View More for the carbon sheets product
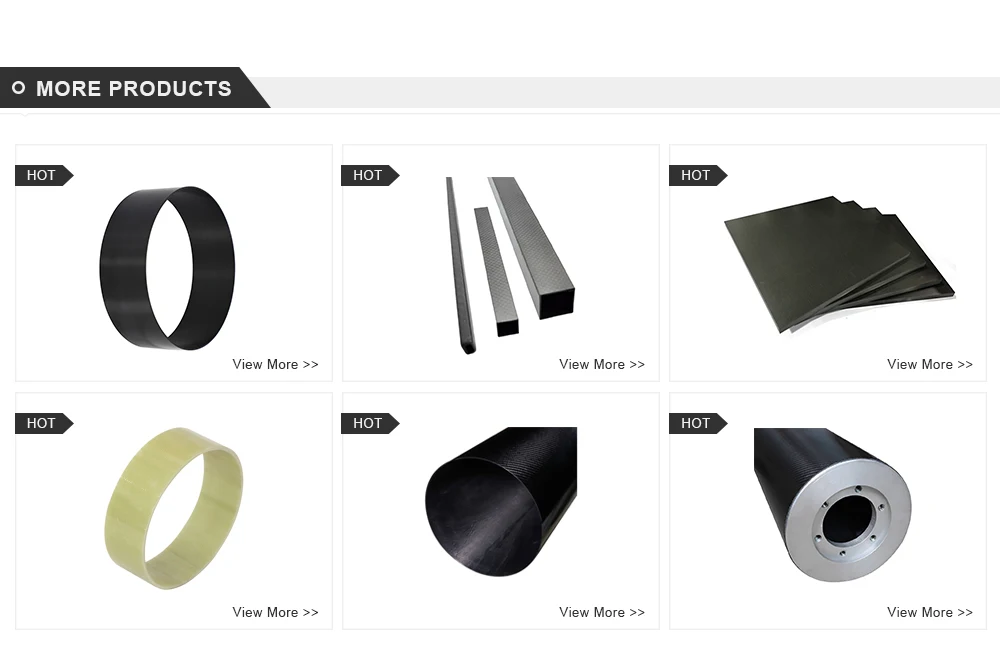 [x=930, y=364]
